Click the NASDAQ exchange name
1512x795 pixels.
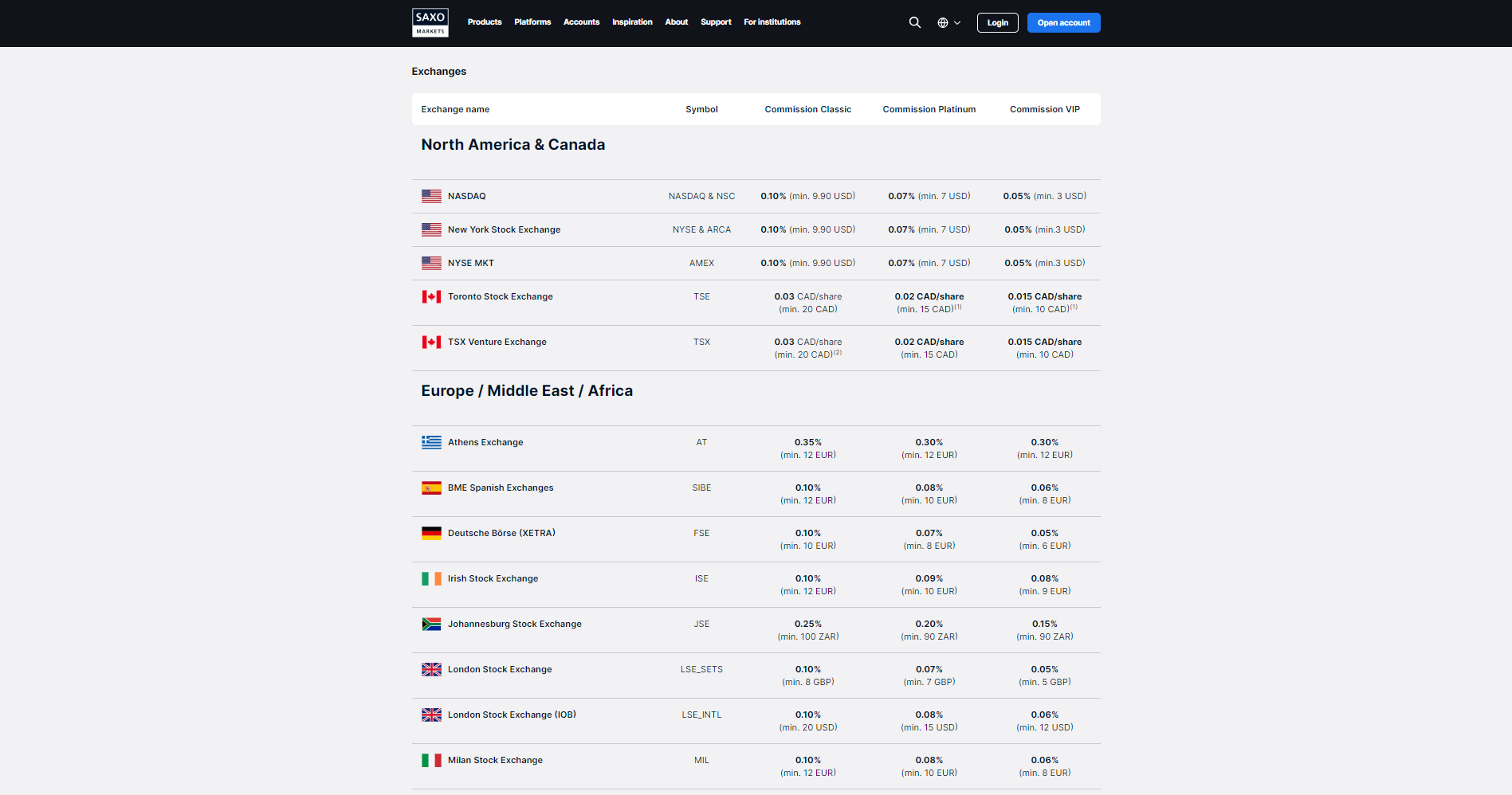[x=466, y=196]
